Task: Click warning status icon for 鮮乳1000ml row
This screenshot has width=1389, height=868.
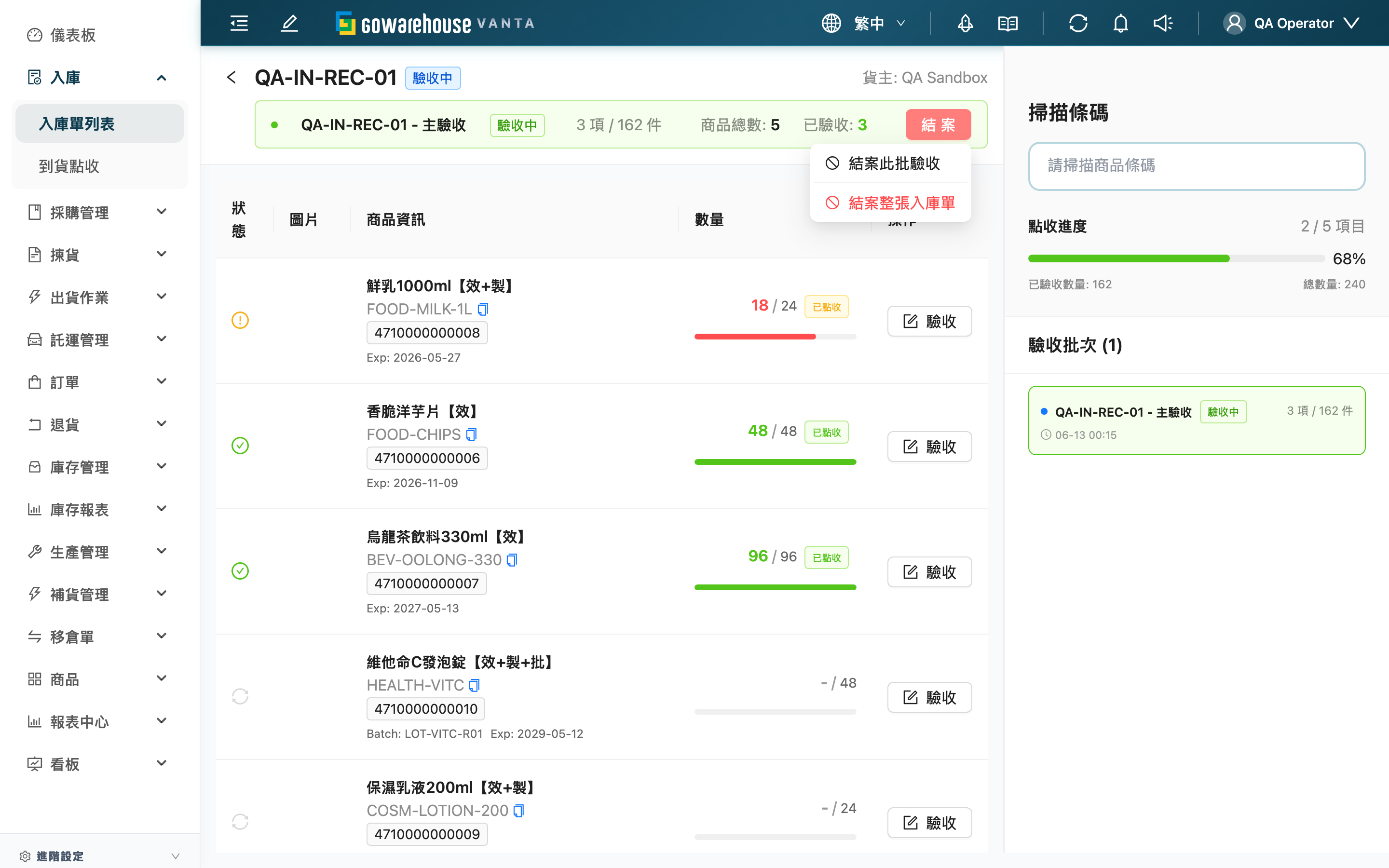Action: coord(240,320)
